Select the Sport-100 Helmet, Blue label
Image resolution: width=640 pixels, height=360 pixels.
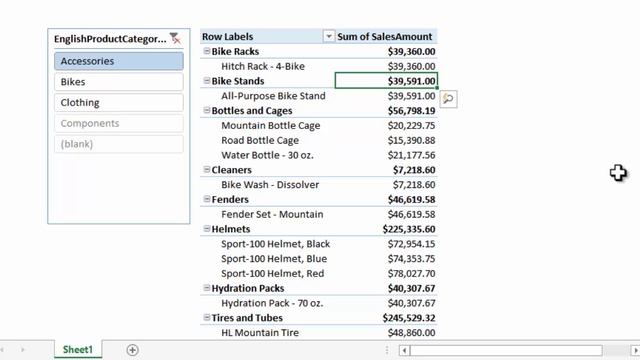click(x=274, y=259)
